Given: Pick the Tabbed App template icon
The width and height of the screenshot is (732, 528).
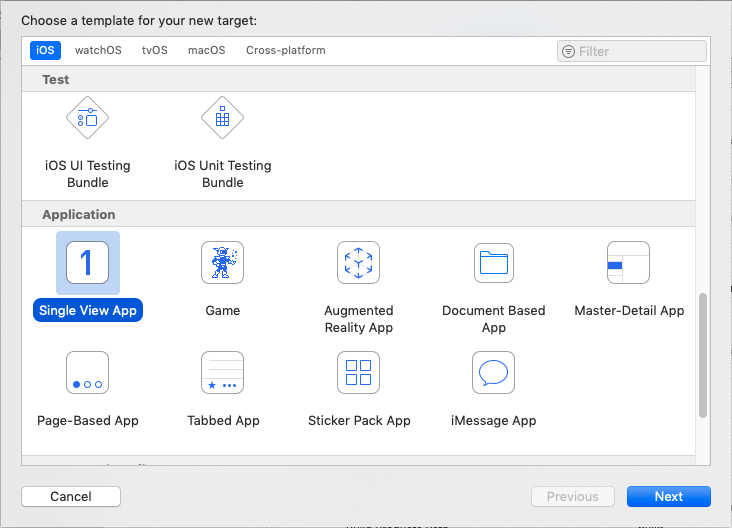Looking at the screenshot, I should tap(222, 373).
